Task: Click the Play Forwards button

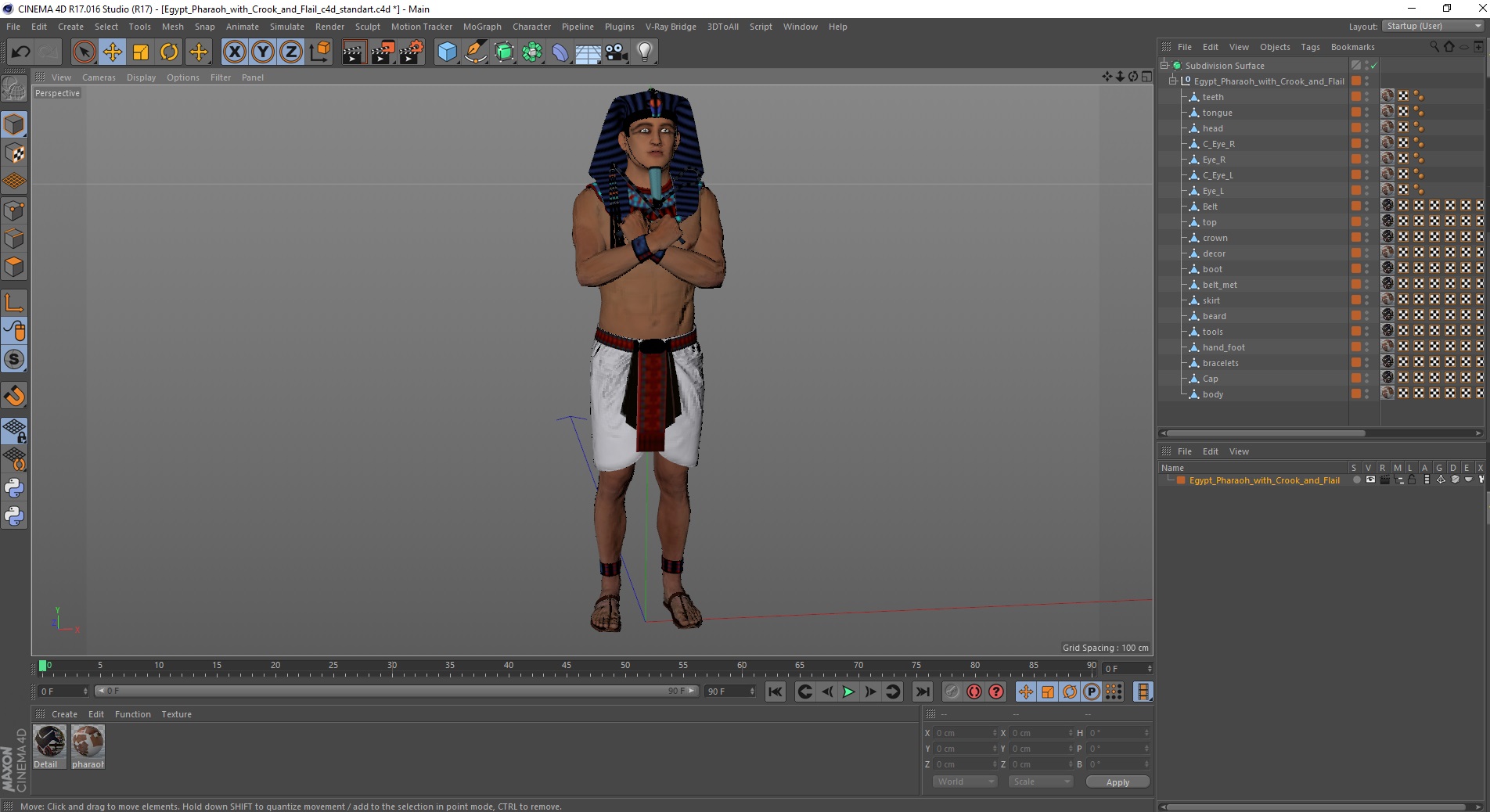Action: (x=848, y=692)
